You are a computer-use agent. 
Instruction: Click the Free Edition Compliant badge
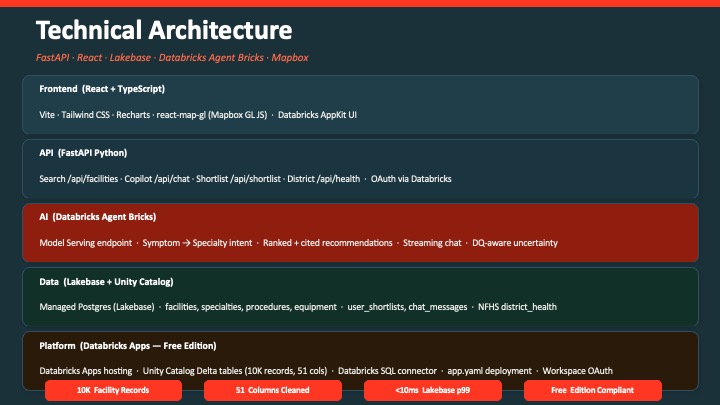pyautogui.click(x=592, y=390)
